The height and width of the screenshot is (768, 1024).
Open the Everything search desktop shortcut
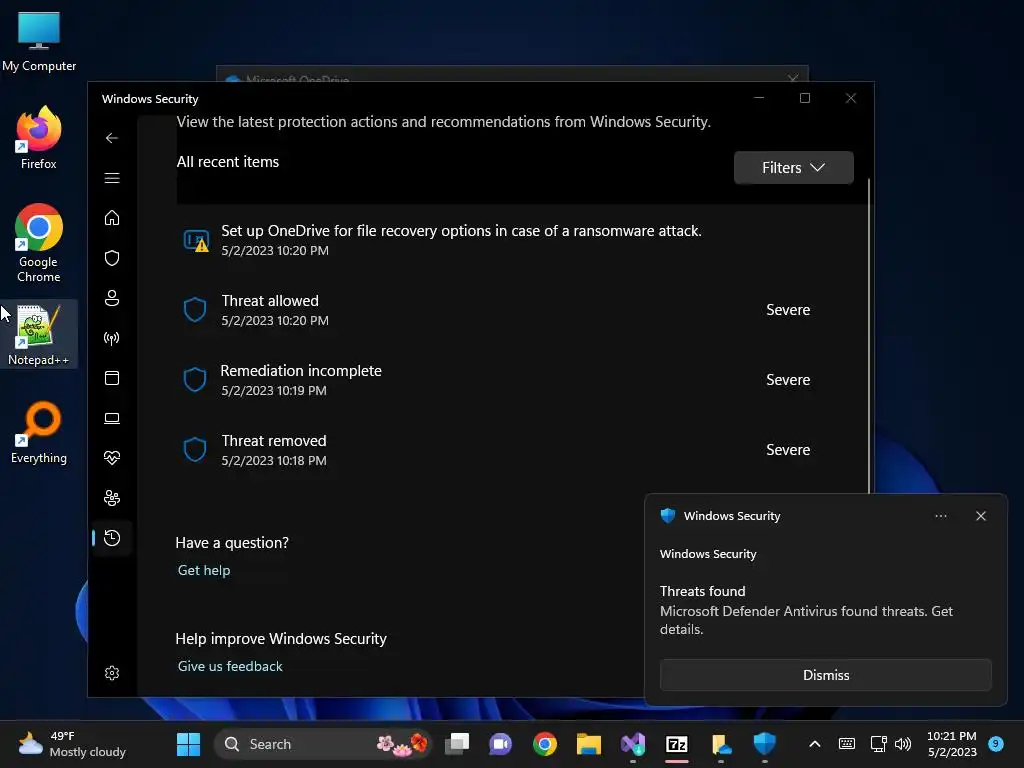click(x=39, y=432)
